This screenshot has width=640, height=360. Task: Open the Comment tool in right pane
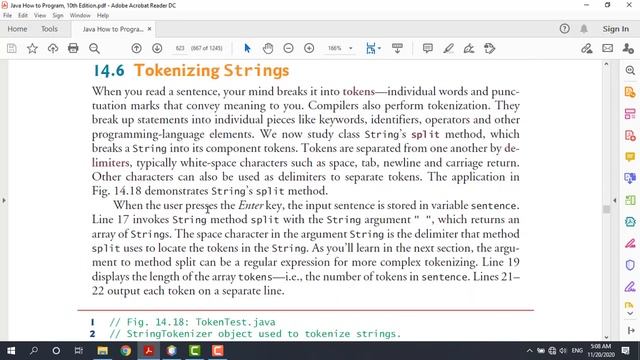(630, 157)
